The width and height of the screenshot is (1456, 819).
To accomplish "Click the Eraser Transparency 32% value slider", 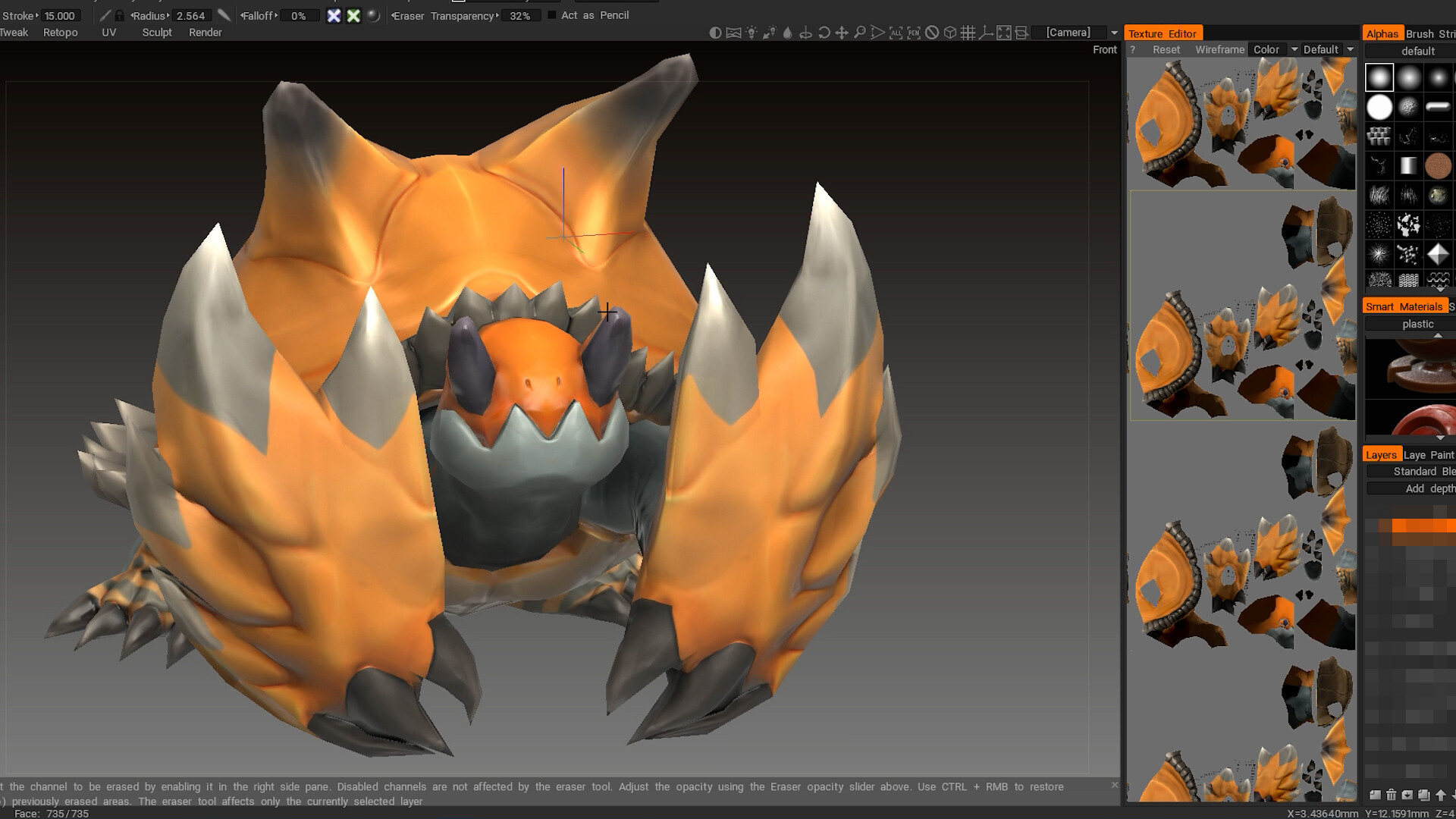I will click(519, 16).
